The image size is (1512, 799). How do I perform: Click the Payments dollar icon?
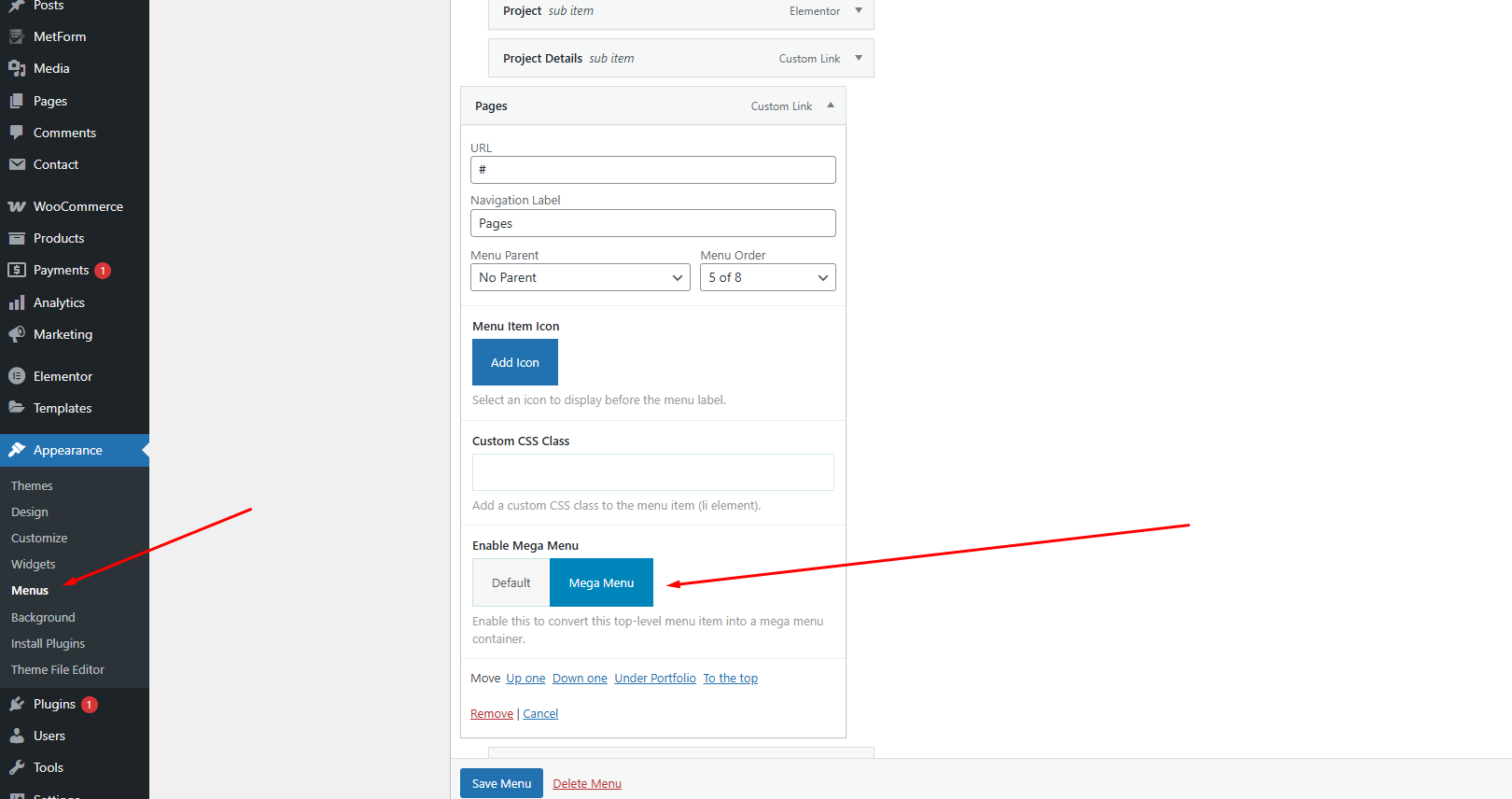tap(17, 270)
